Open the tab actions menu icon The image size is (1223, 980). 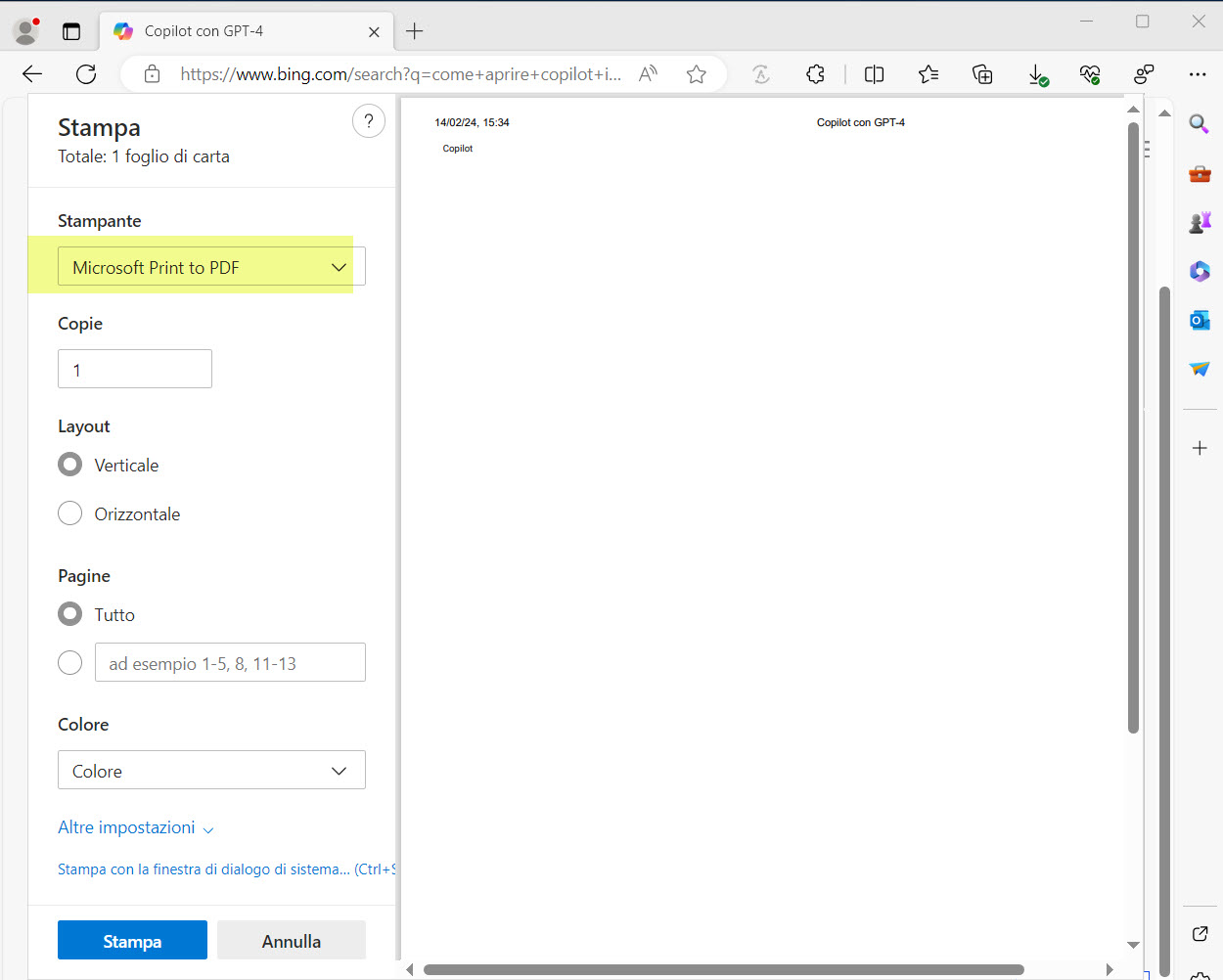(x=71, y=31)
